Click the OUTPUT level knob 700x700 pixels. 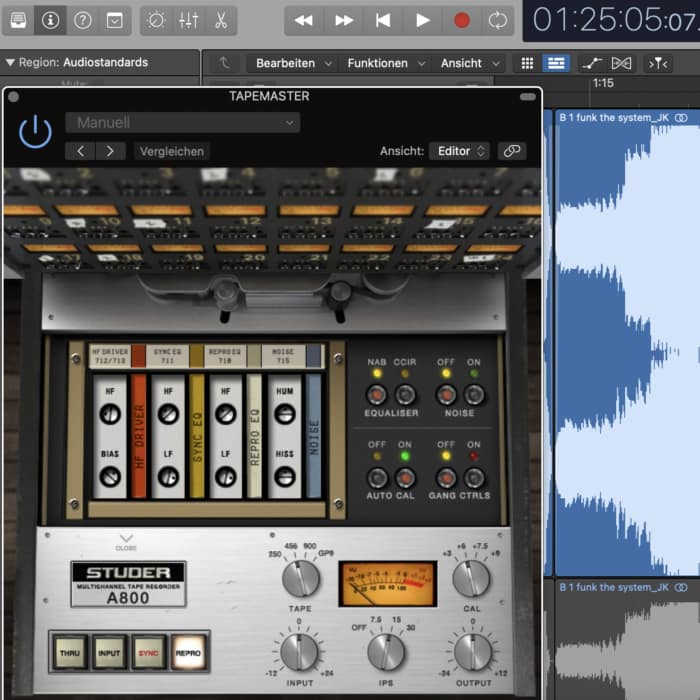click(473, 653)
